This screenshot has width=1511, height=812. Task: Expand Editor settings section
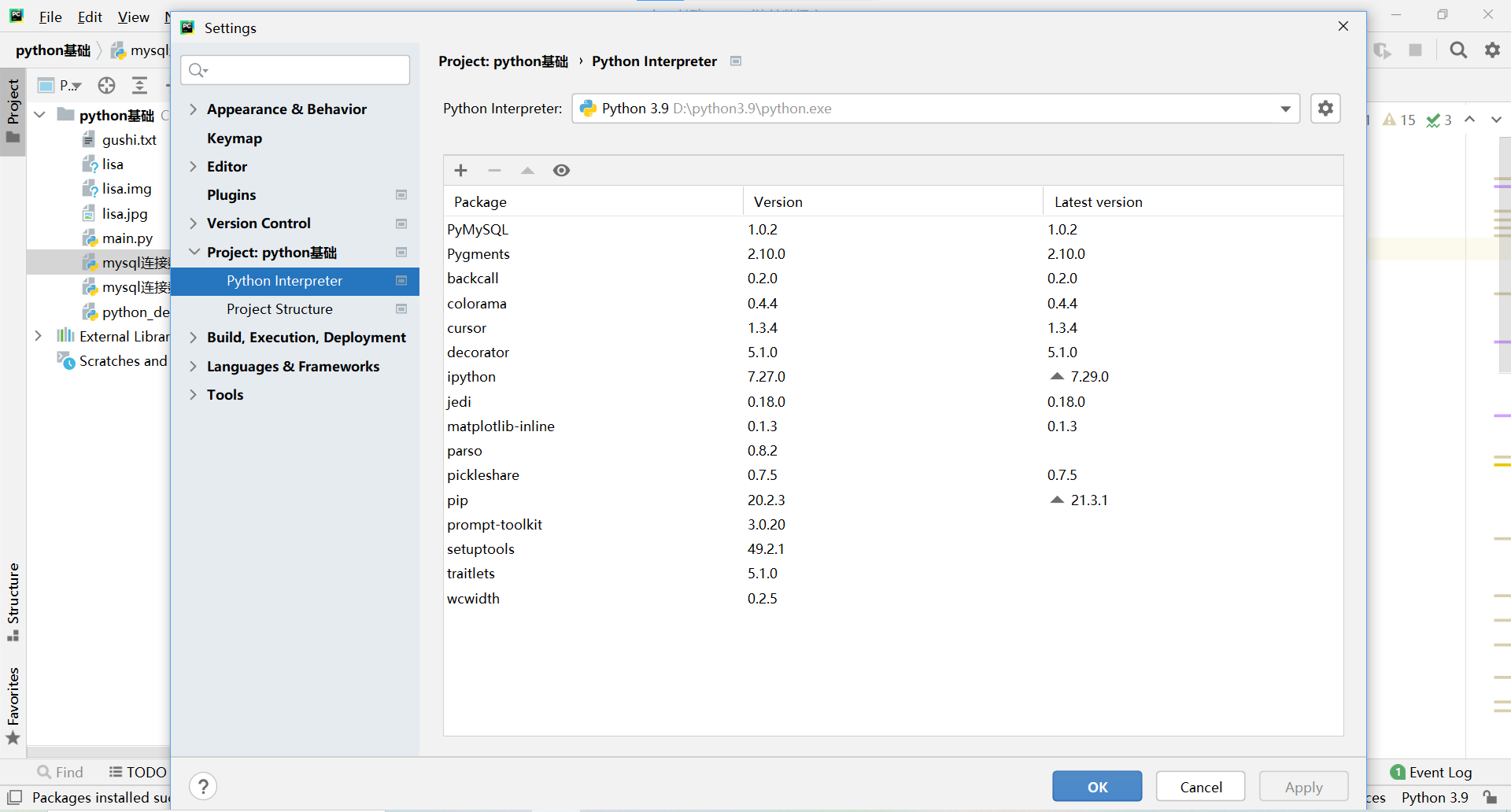click(193, 167)
